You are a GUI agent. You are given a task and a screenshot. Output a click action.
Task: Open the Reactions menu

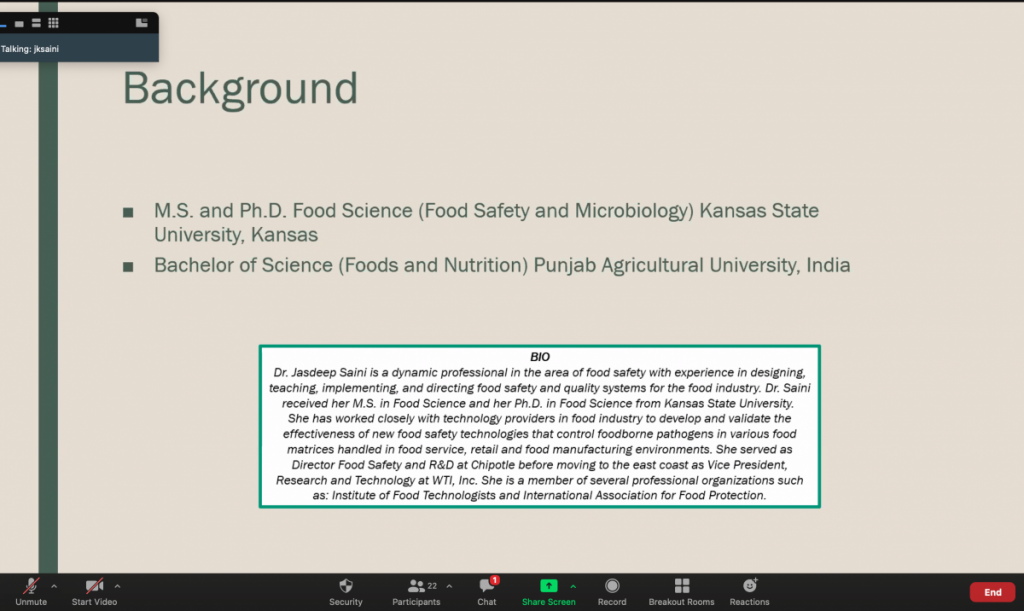(x=749, y=592)
